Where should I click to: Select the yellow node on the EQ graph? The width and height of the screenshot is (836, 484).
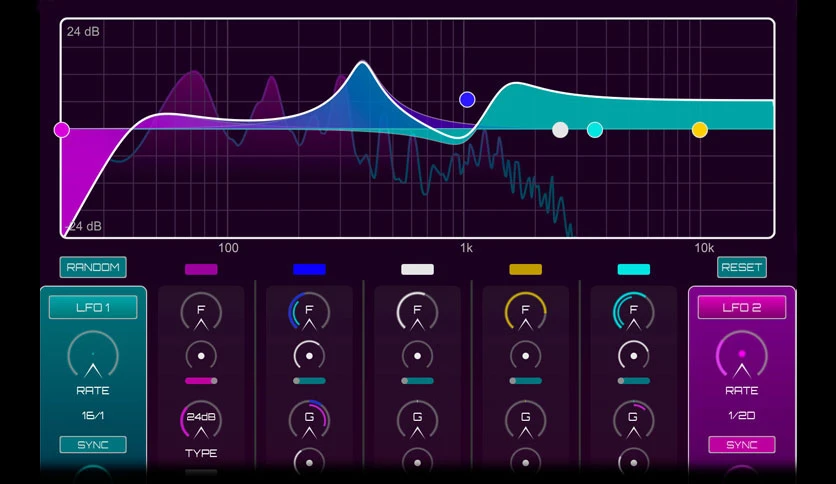pos(700,130)
